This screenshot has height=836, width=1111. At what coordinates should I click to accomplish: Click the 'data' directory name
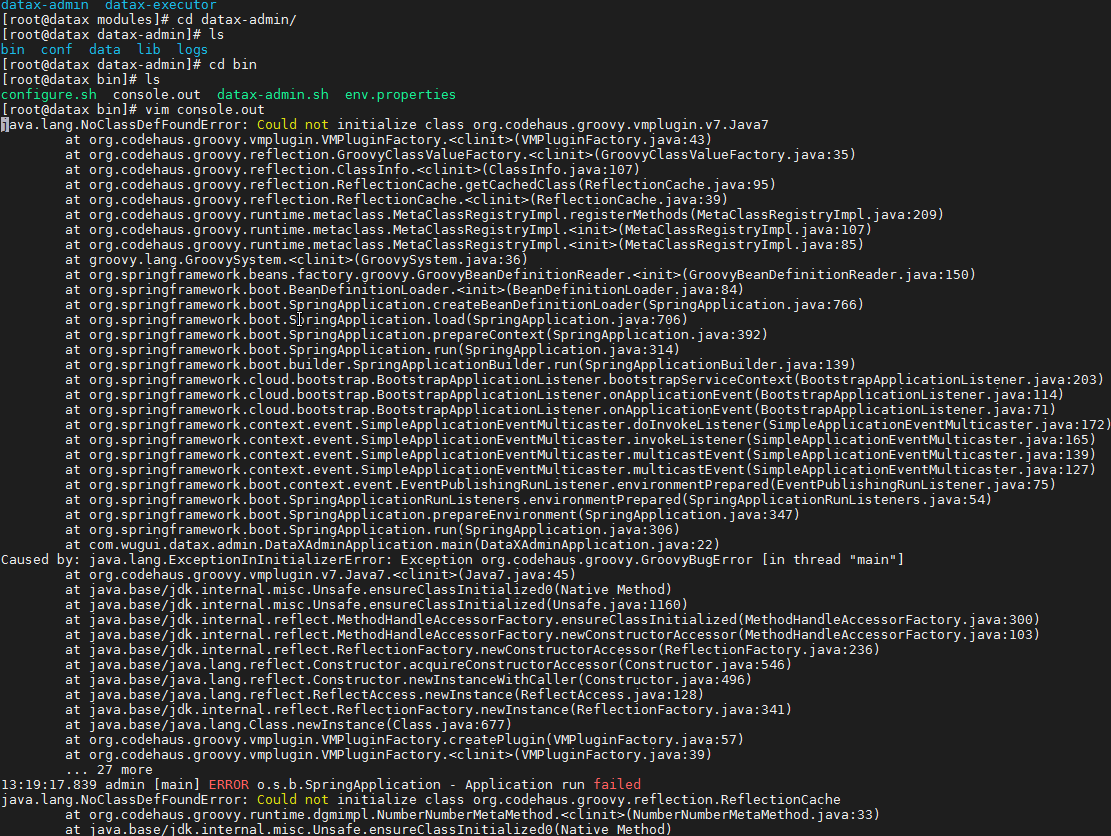pos(105,50)
